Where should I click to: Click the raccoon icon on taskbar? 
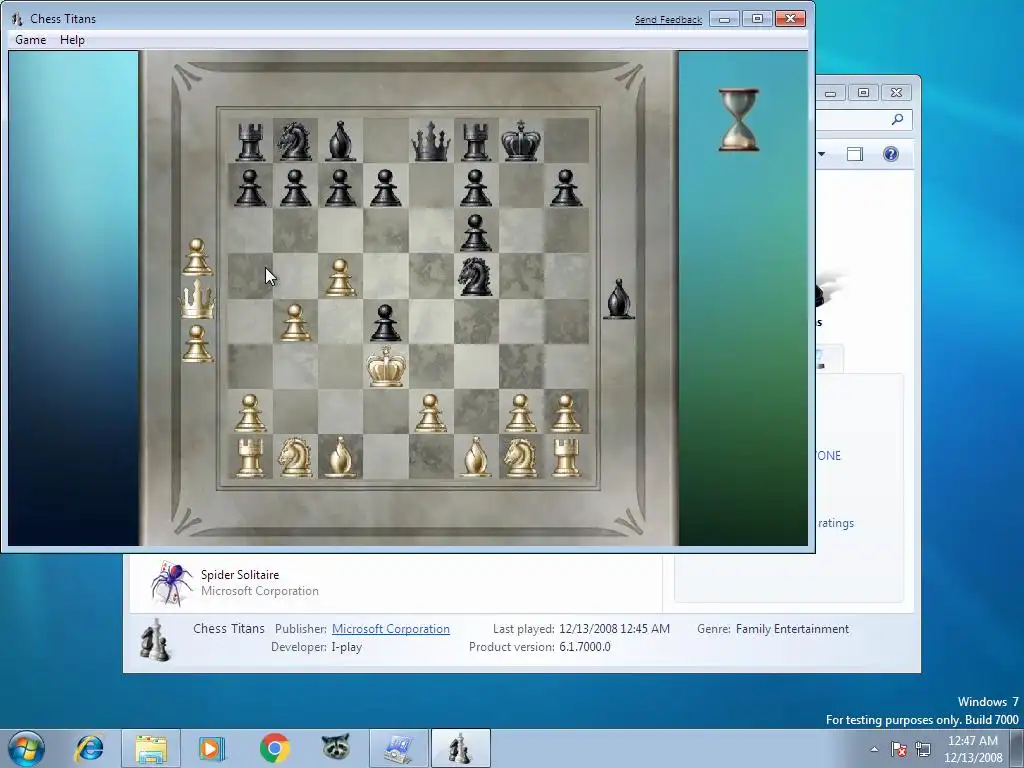click(336, 747)
